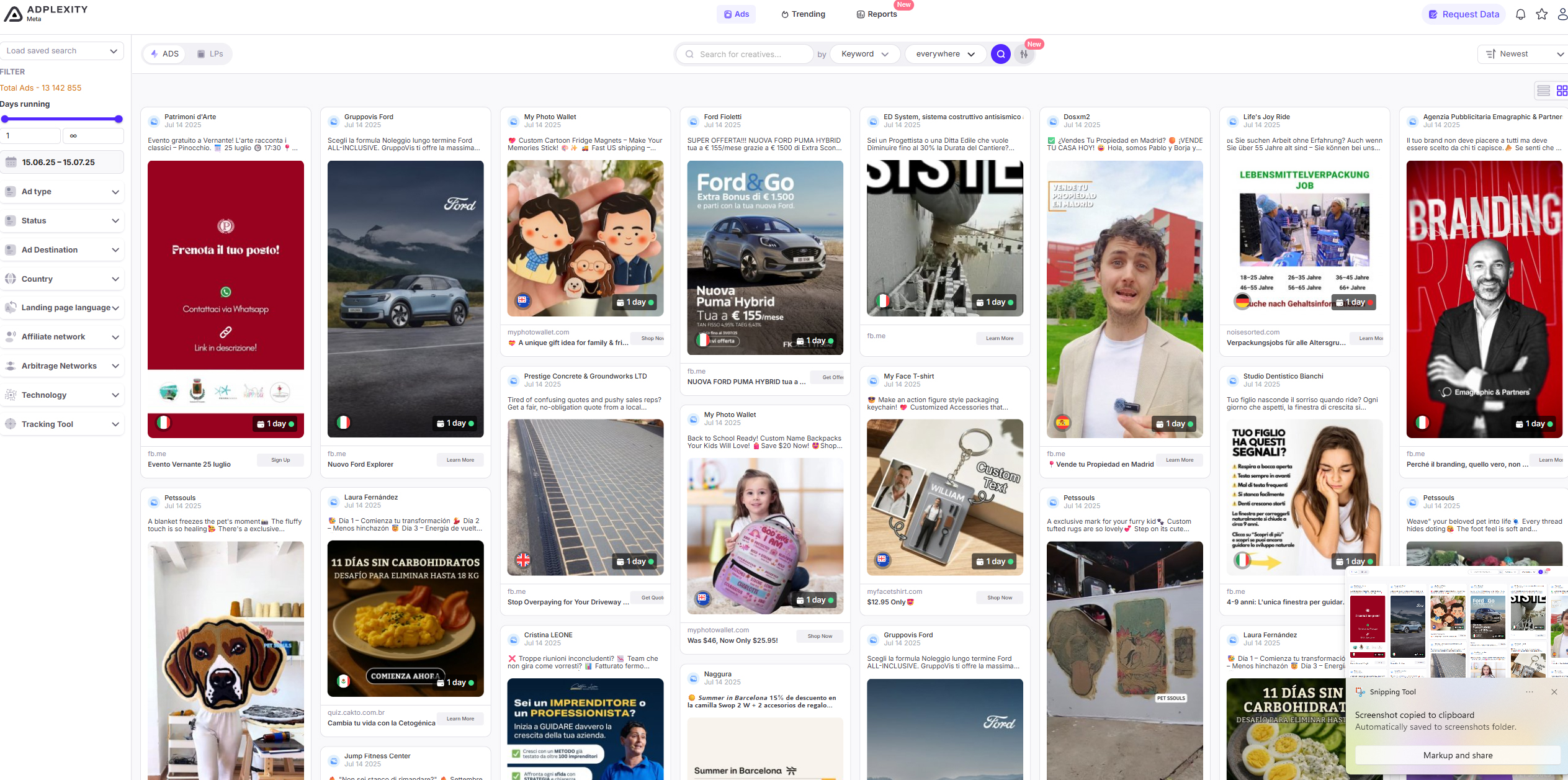
Task: Switch to LPs toggle view
Action: (x=210, y=54)
